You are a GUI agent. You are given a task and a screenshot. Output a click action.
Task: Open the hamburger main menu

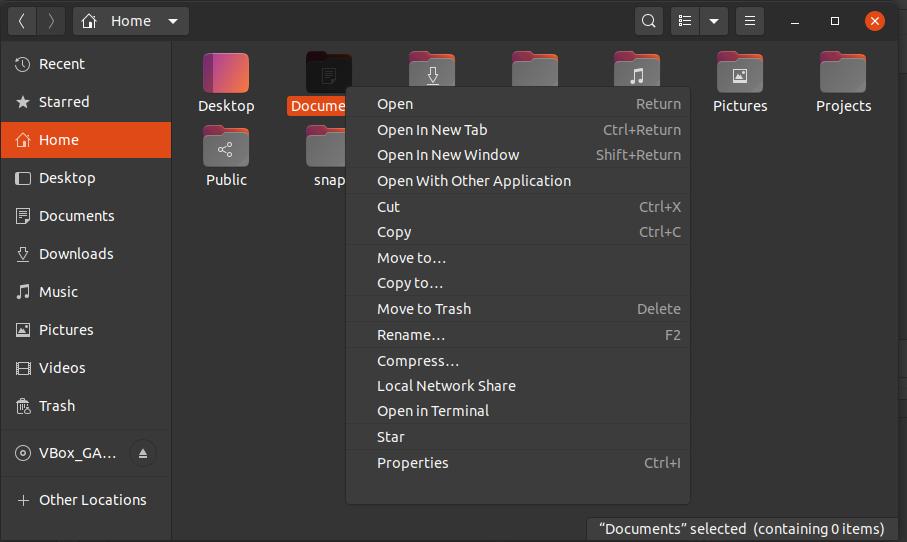coord(750,21)
